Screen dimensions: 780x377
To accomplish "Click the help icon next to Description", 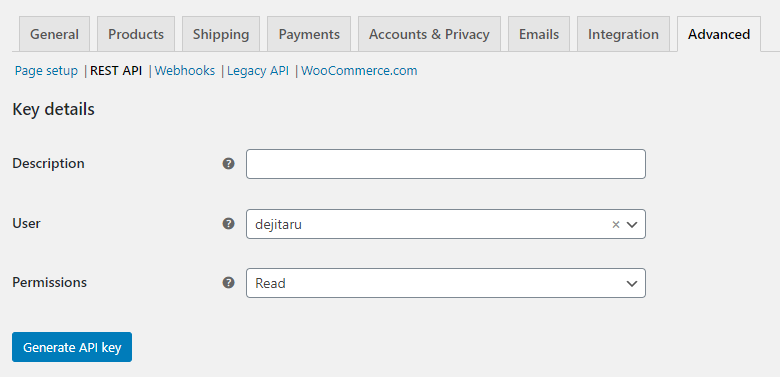I will [228, 164].
